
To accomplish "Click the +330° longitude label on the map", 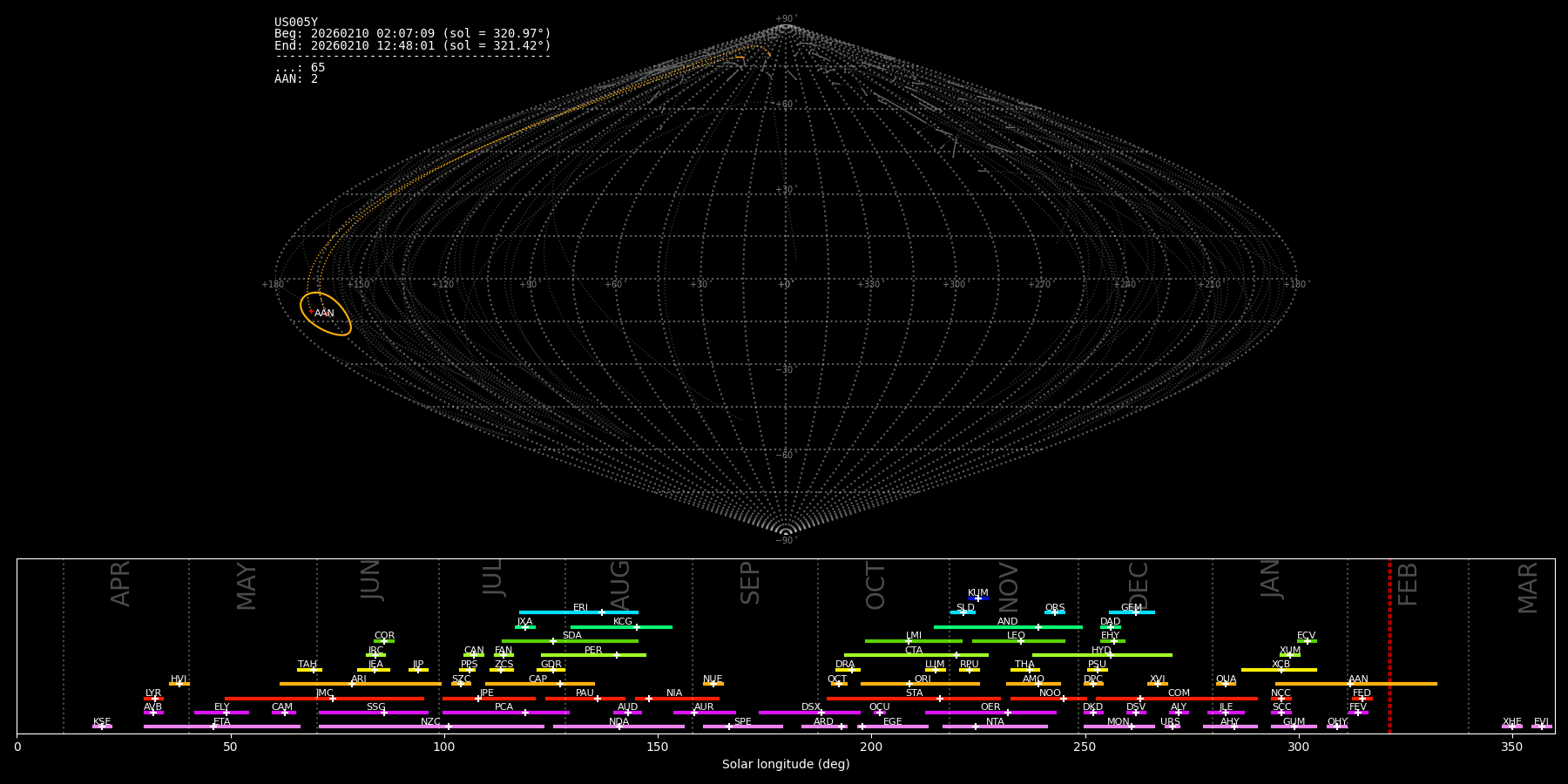I will [x=868, y=284].
